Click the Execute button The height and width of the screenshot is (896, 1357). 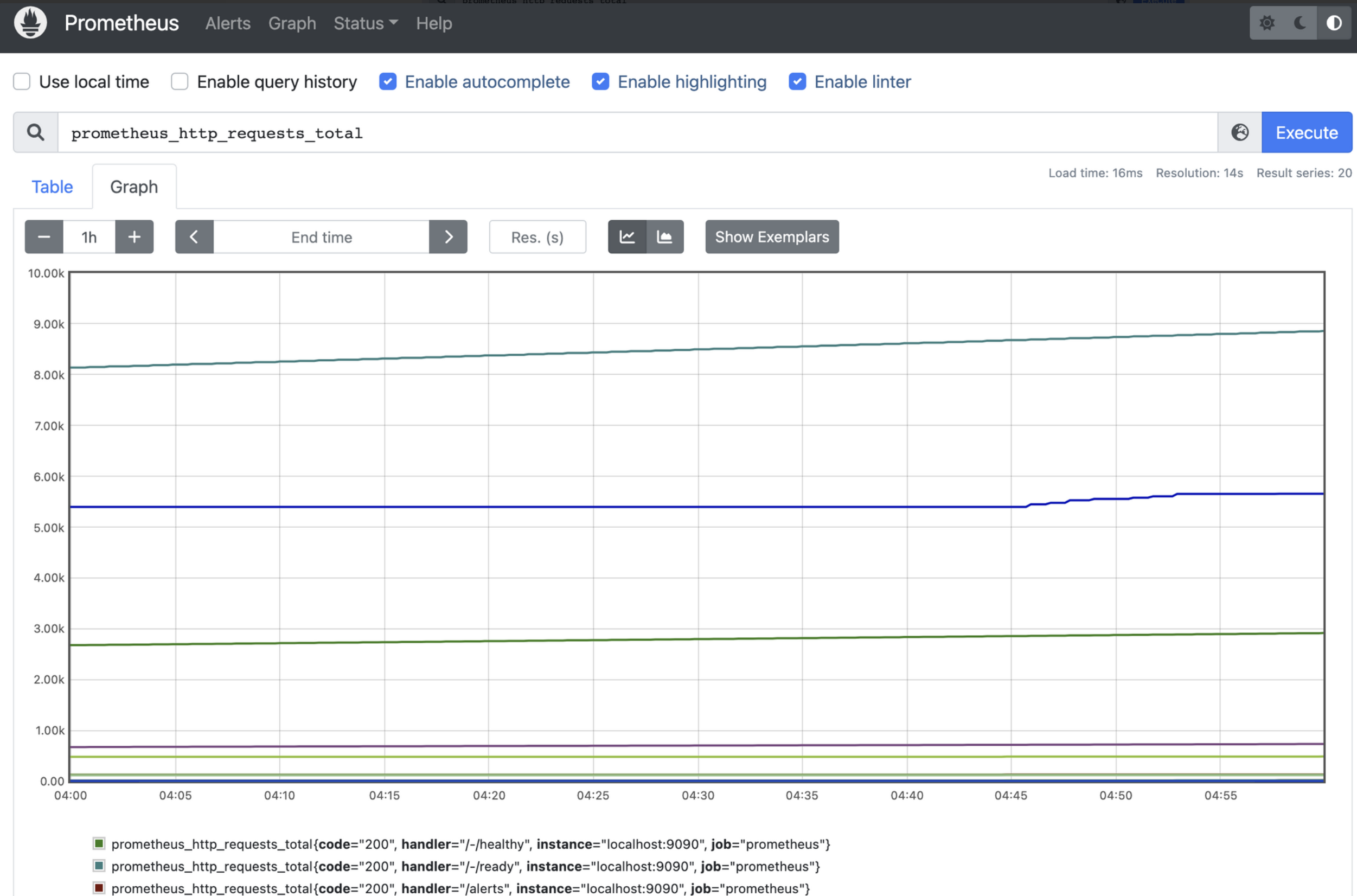click(1307, 132)
